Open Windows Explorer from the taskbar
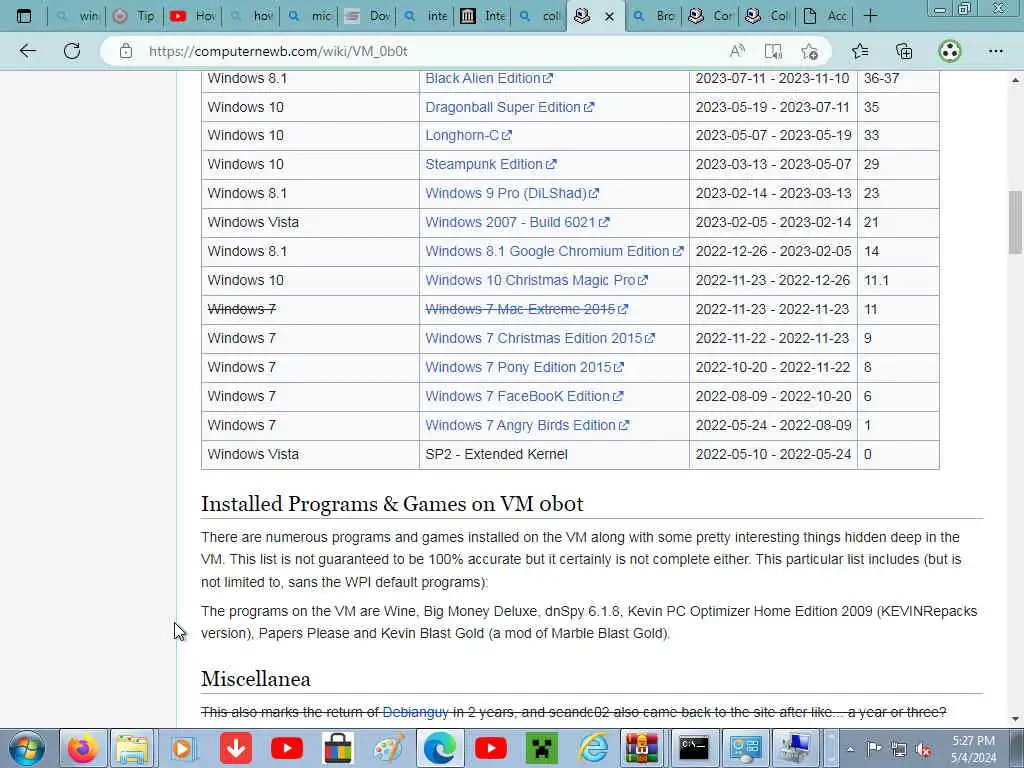 coord(133,748)
